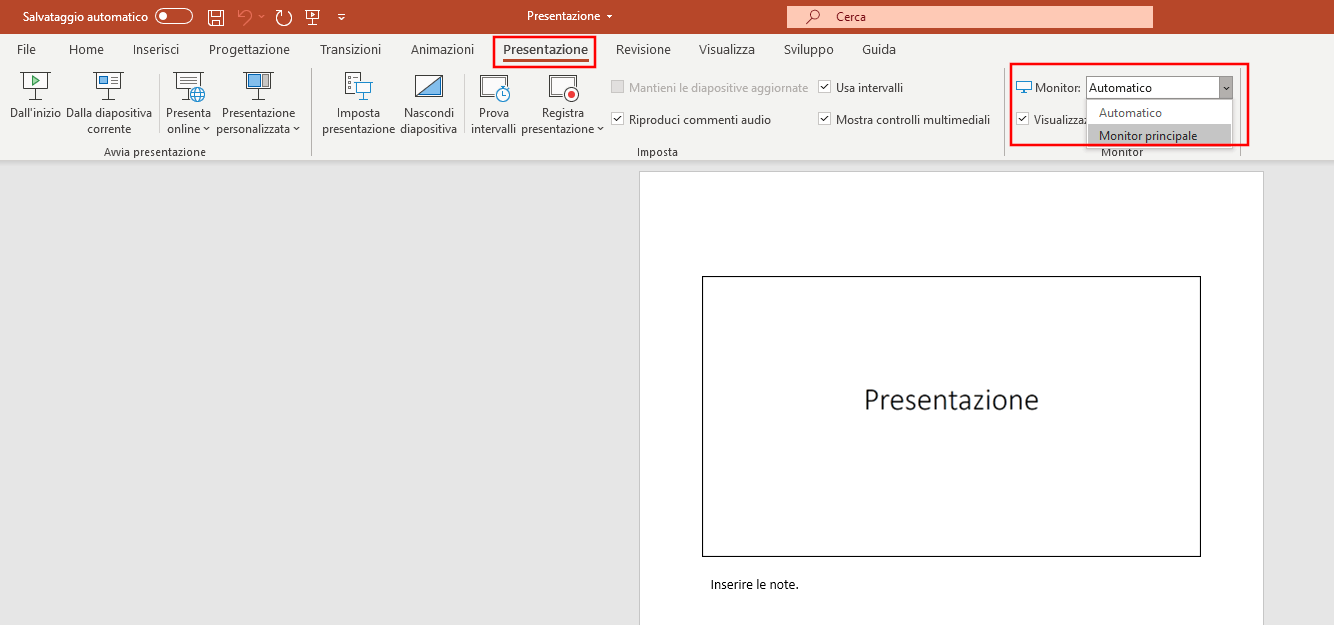Open title dropdown next to Presentazione
1334x625 pixels.
click(x=609, y=17)
